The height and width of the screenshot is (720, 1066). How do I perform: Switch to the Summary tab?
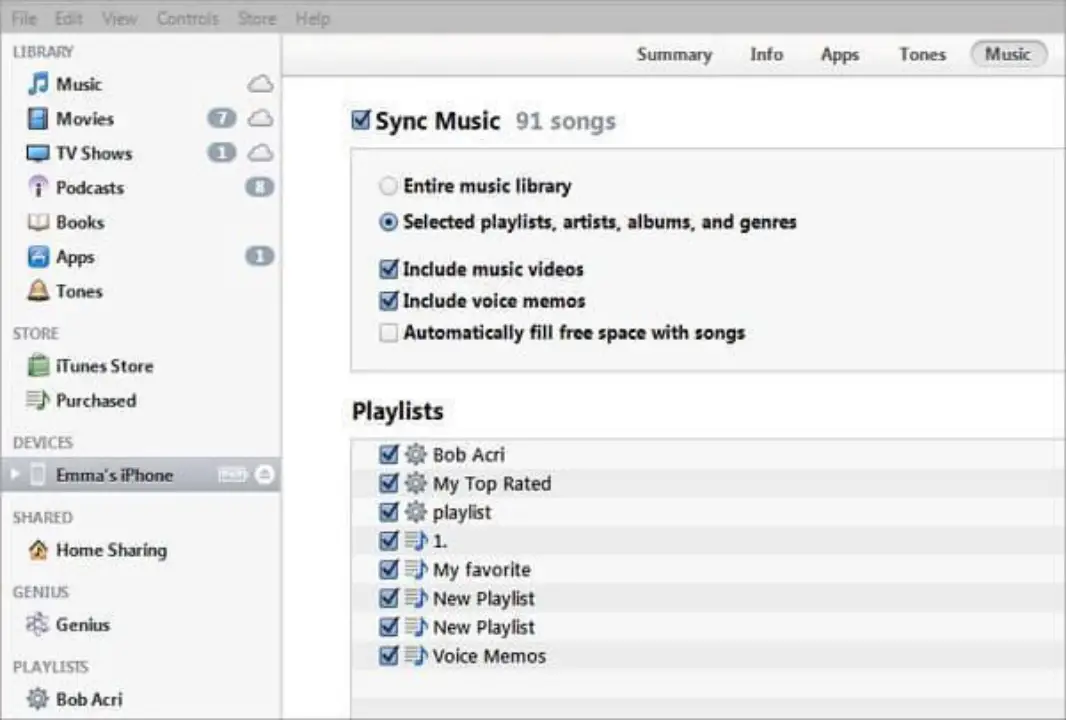674,55
